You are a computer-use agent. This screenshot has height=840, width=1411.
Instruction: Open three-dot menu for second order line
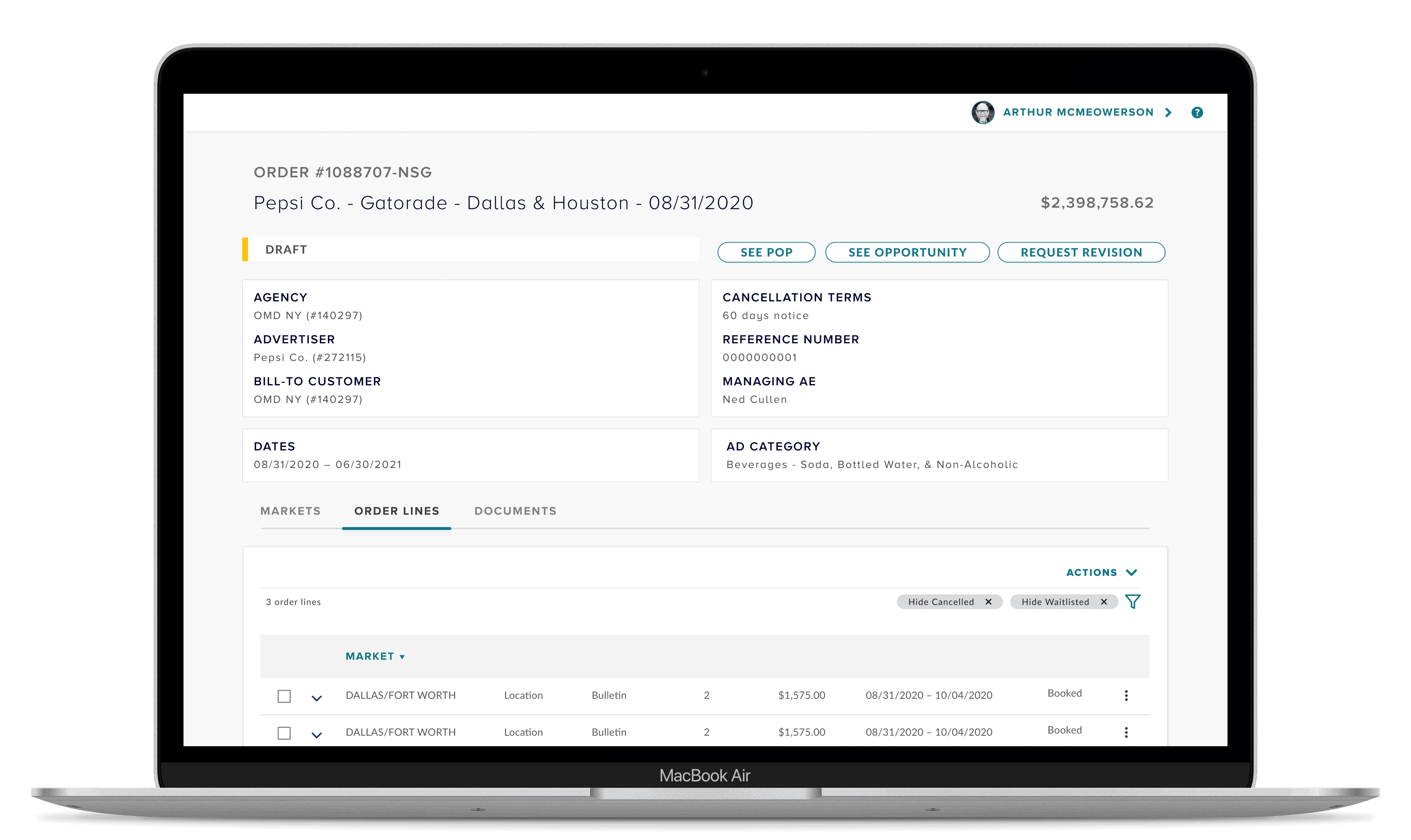tap(1126, 732)
